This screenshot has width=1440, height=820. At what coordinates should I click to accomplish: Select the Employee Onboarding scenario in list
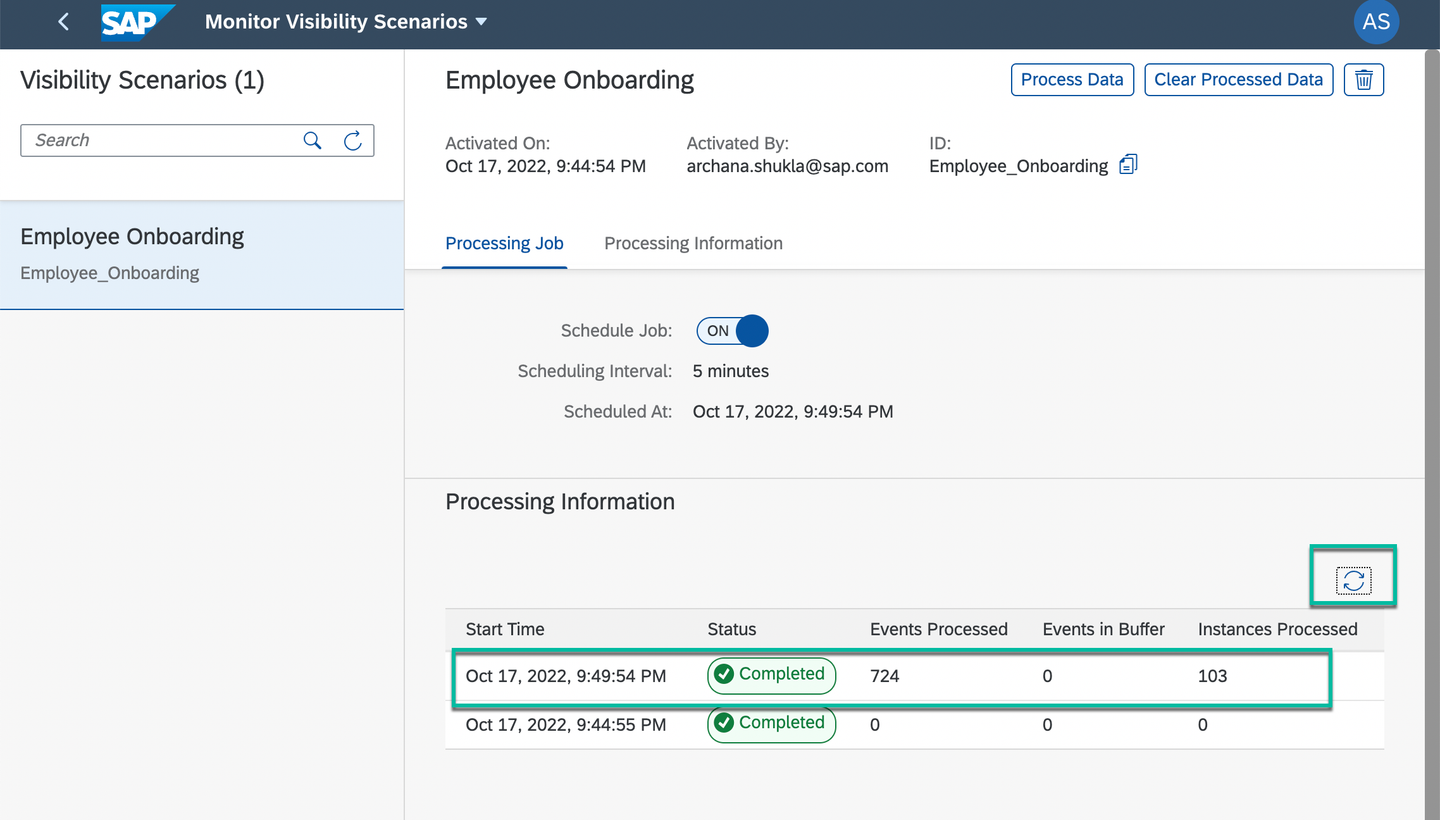(x=202, y=254)
